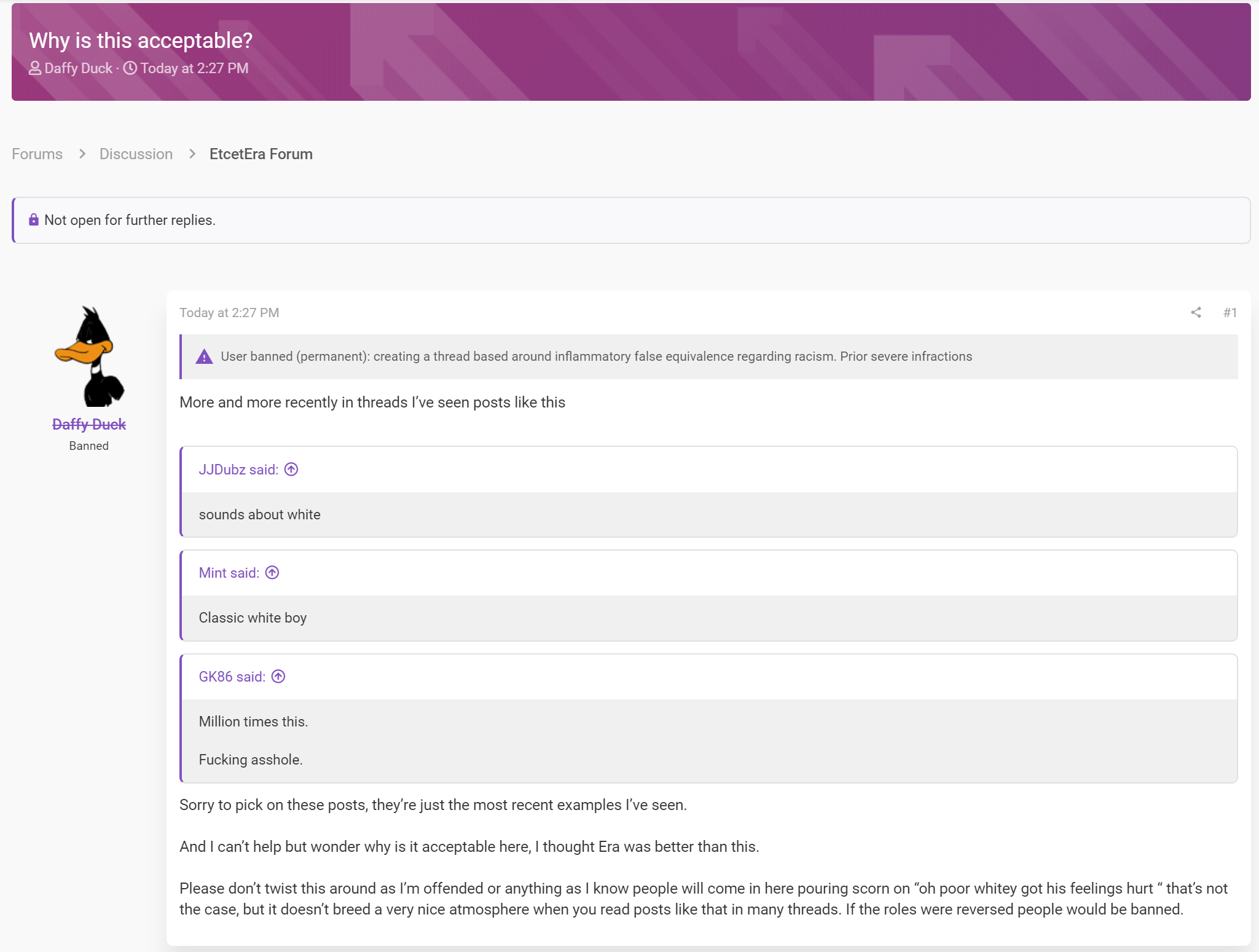Click the quoted text 'Fucking asshole.'
Viewport: 1259px width, 952px height.
pyautogui.click(x=251, y=760)
